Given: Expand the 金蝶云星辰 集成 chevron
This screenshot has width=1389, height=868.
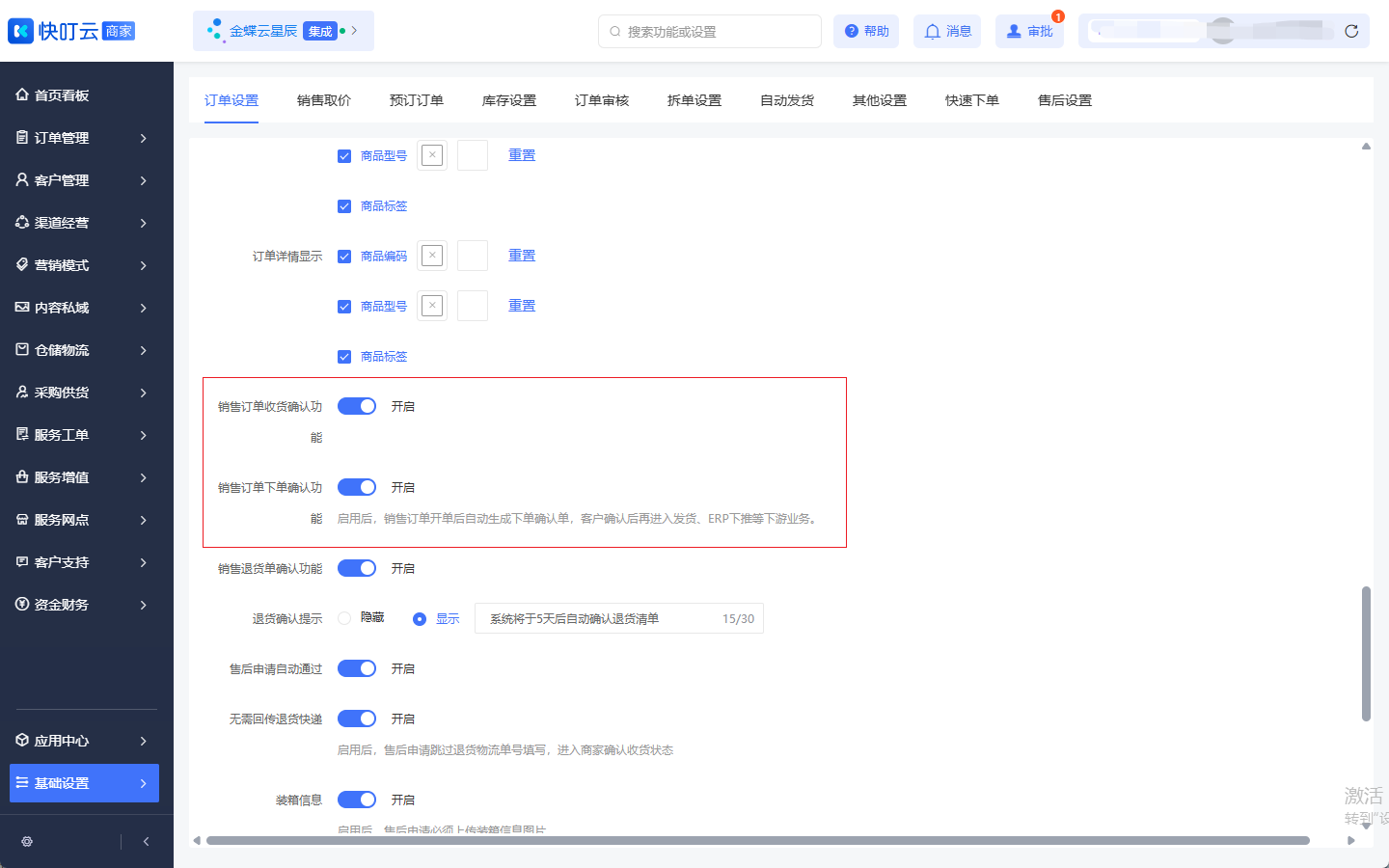Looking at the screenshot, I should [355, 31].
